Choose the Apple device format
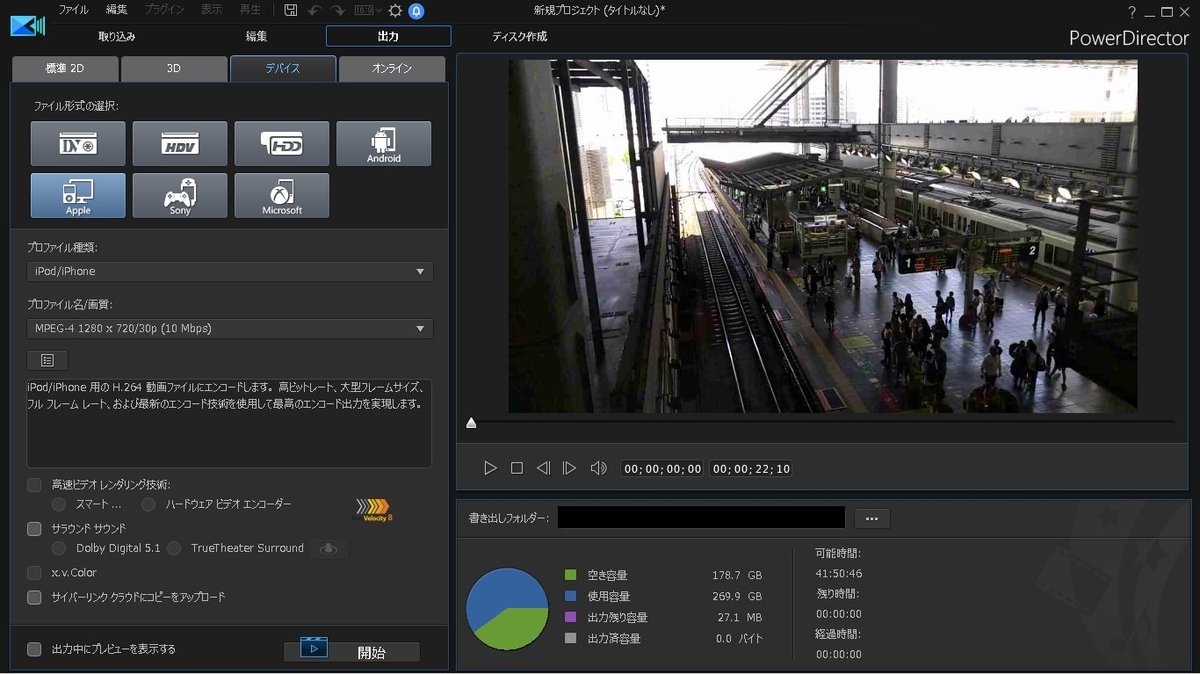The image size is (1200, 674). [x=78, y=195]
